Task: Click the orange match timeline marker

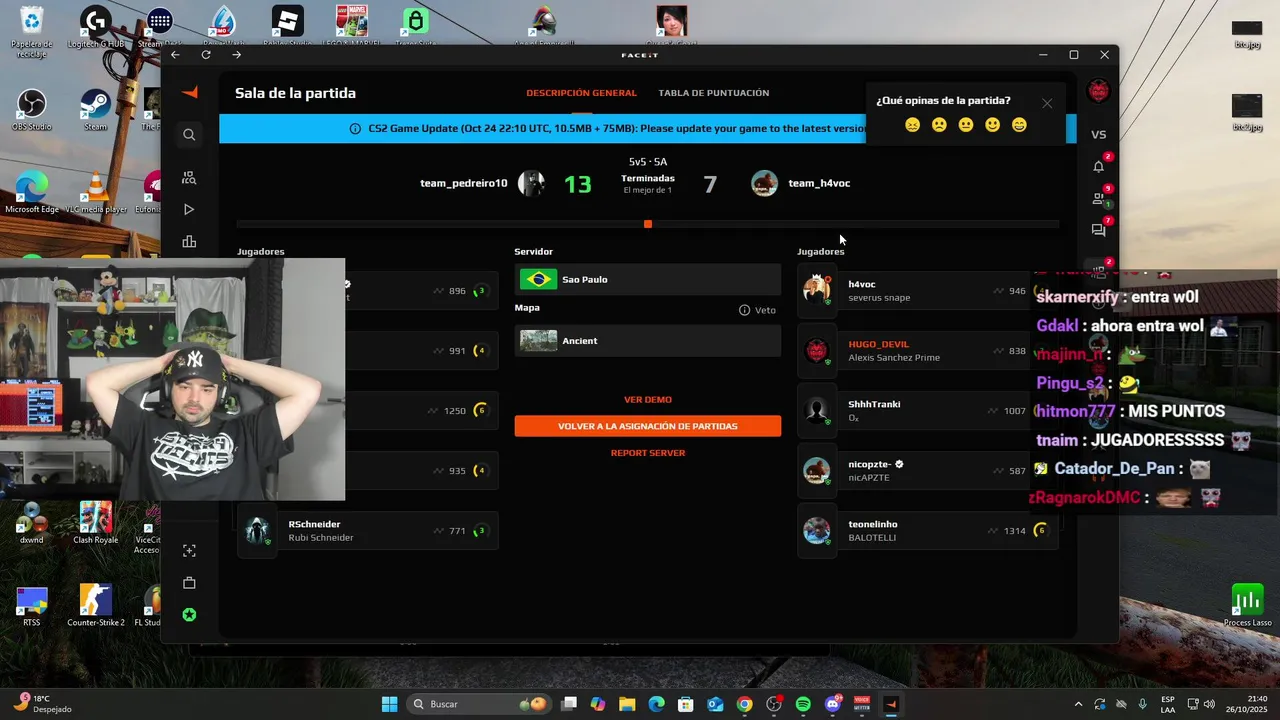Action: coord(648,224)
